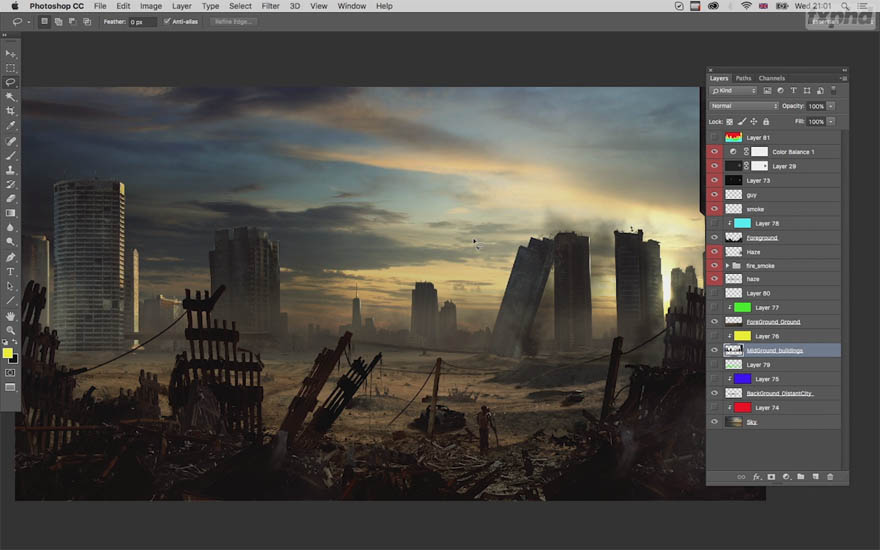Select the Horizontal Type tool

10,272
